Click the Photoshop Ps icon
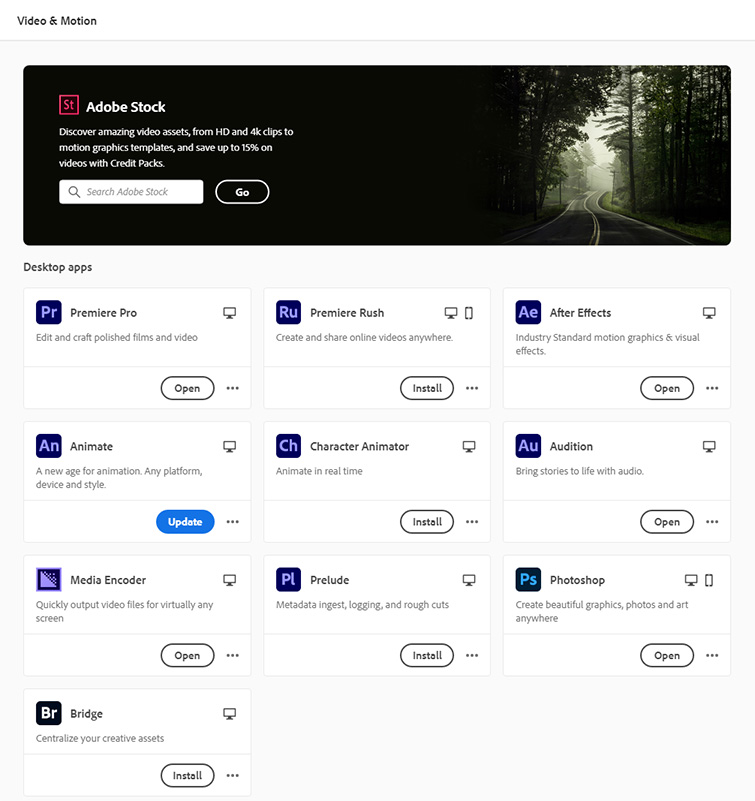This screenshot has width=755, height=801. (528, 580)
